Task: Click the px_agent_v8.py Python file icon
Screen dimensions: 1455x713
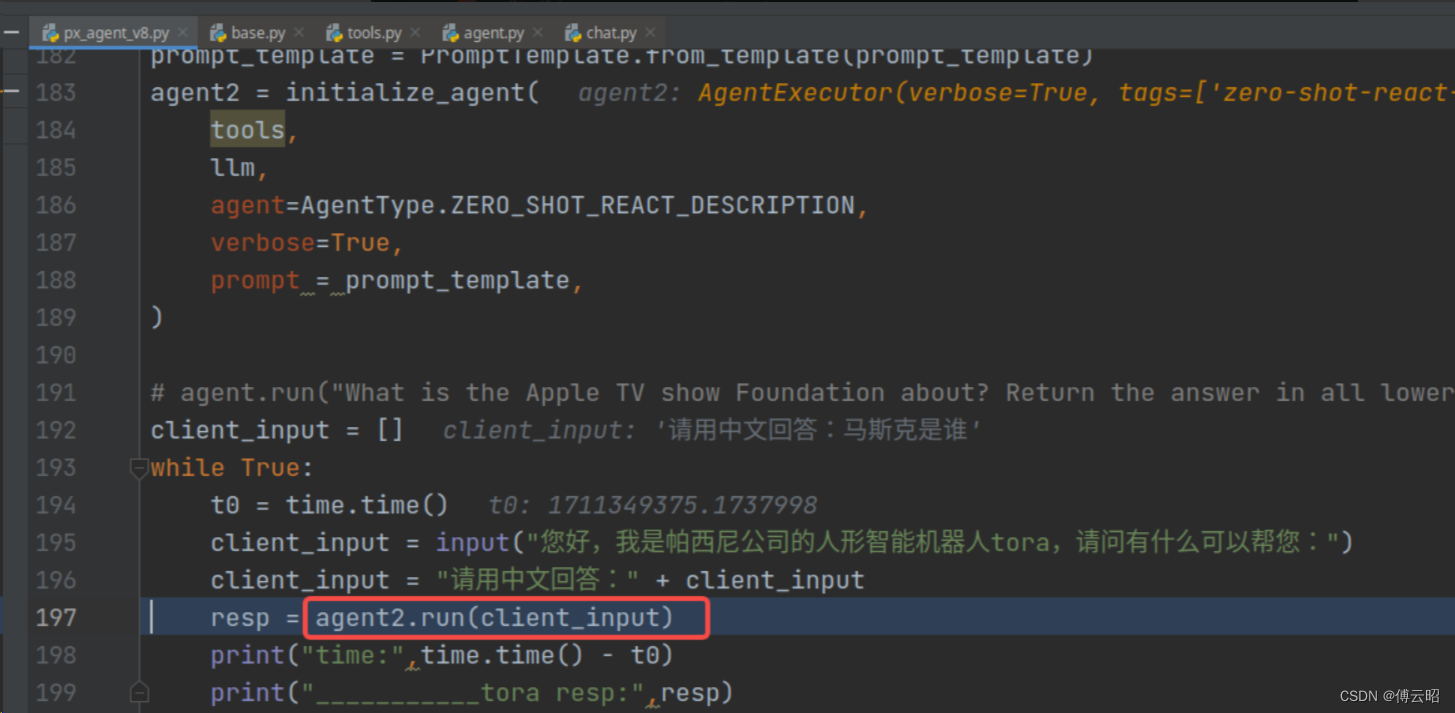Action: pyautogui.click(x=50, y=33)
